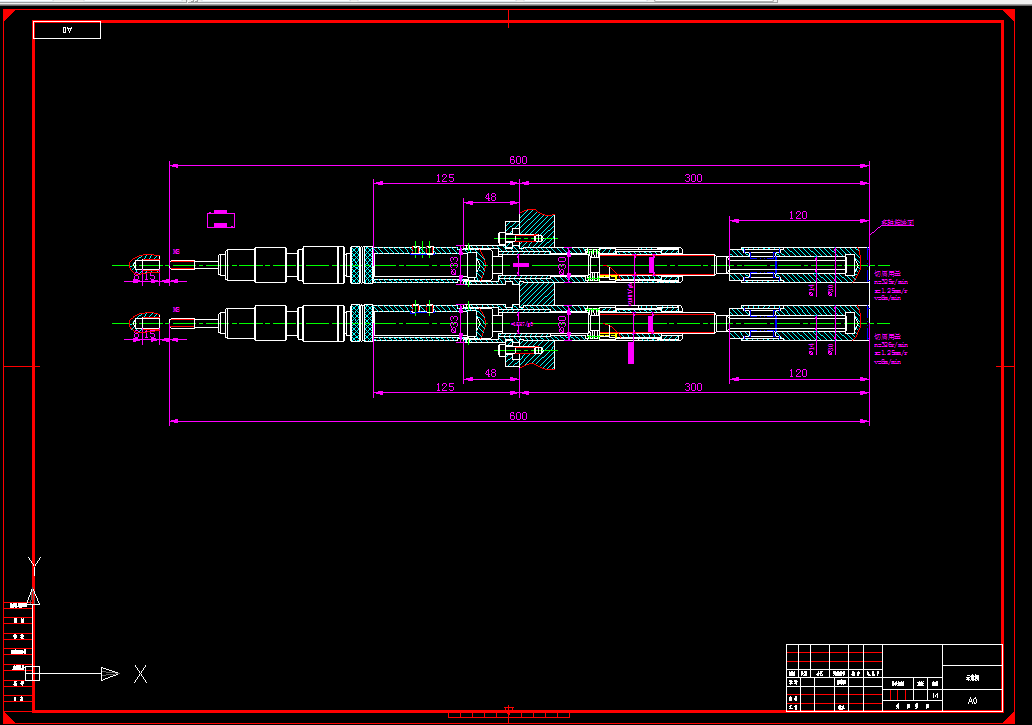Image resolution: width=1032 pixels, height=725 pixels.
Task: Select the top 600 overall dimension text
Action: tap(518, 160)
